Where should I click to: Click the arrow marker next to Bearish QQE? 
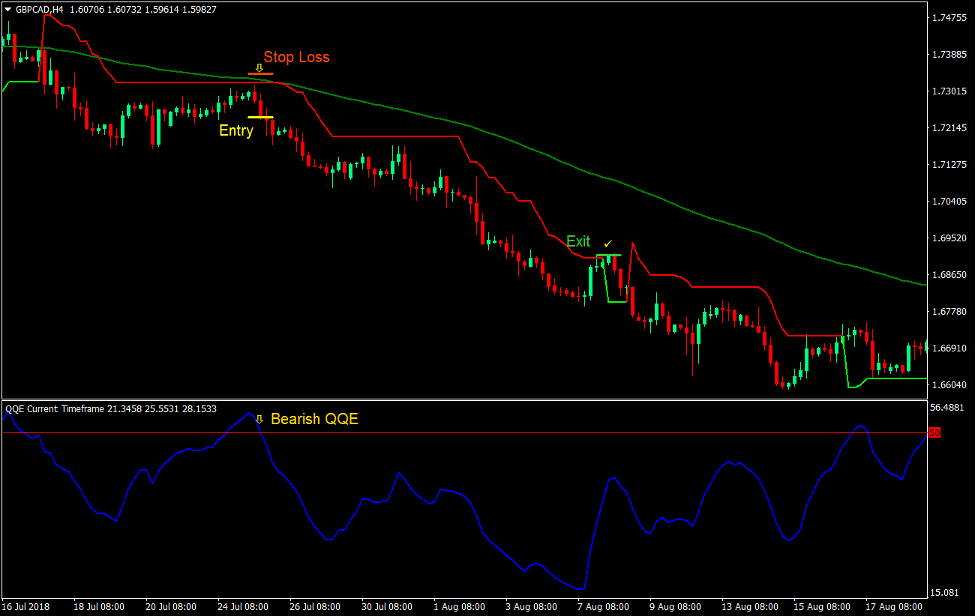pyautogui.click(x=258, y=419)
